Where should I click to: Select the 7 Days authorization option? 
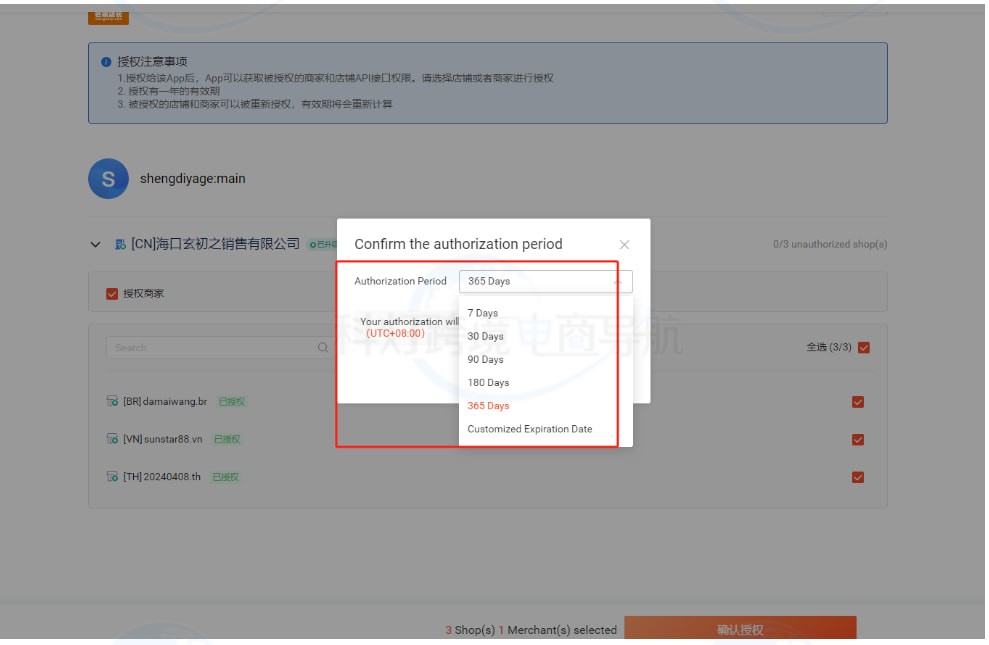(483, 313)
